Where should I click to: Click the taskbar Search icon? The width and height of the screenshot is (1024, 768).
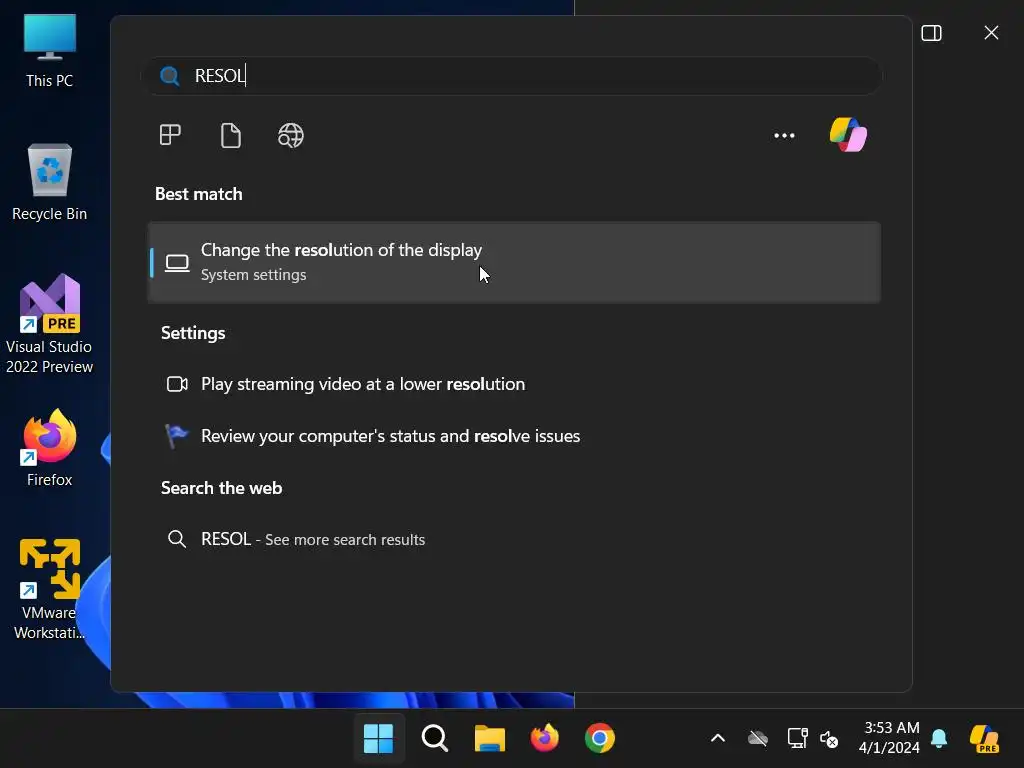pos(434,739)
